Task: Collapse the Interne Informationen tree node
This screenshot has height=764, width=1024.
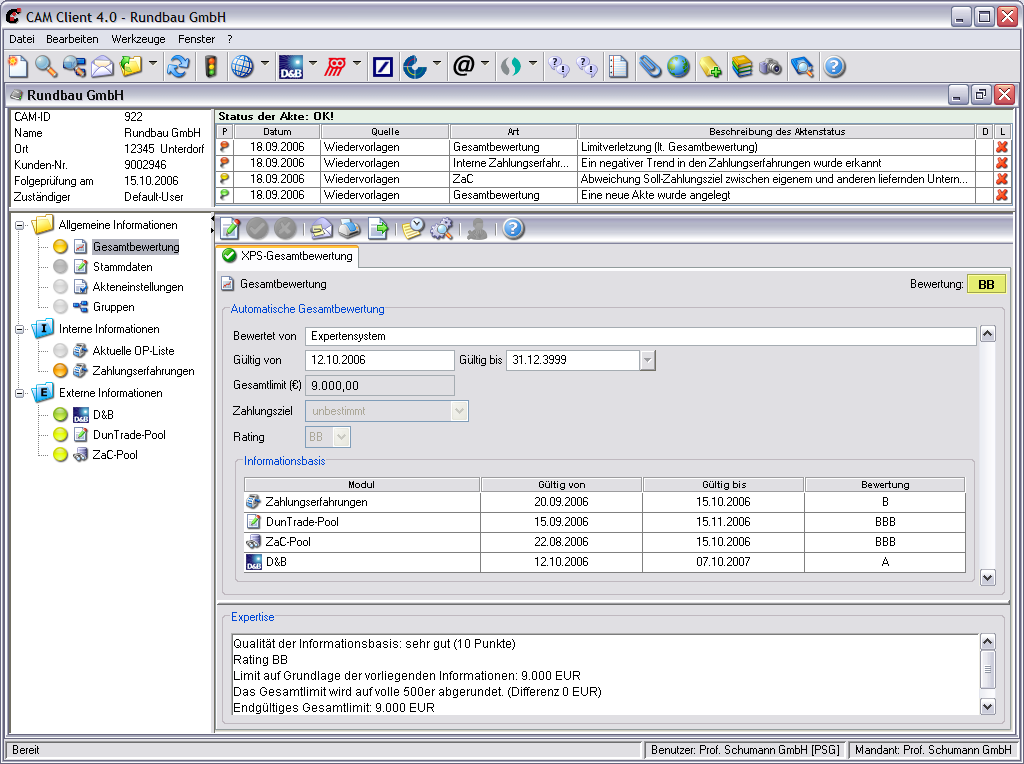Action: 20,329
